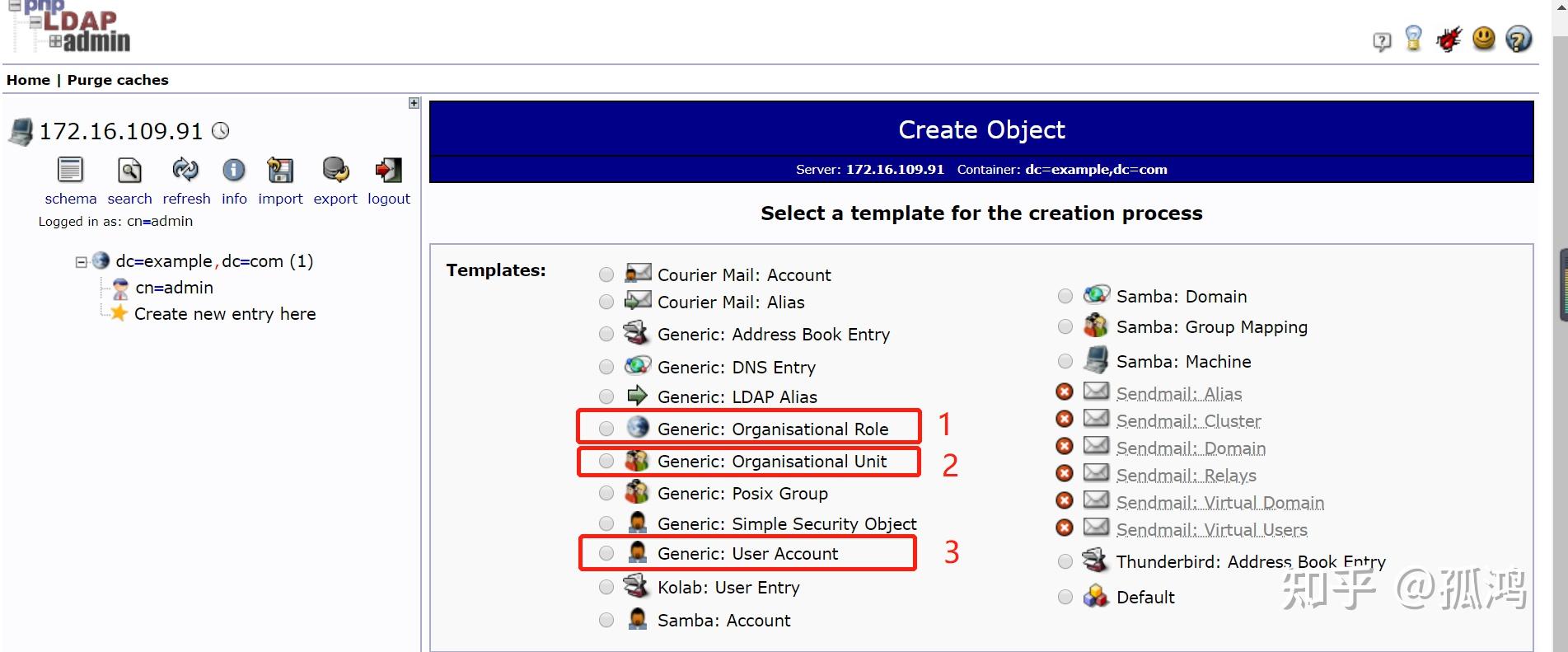Open the cn=admin entry
Viewport: 1568px width, 652px height.
174,288
